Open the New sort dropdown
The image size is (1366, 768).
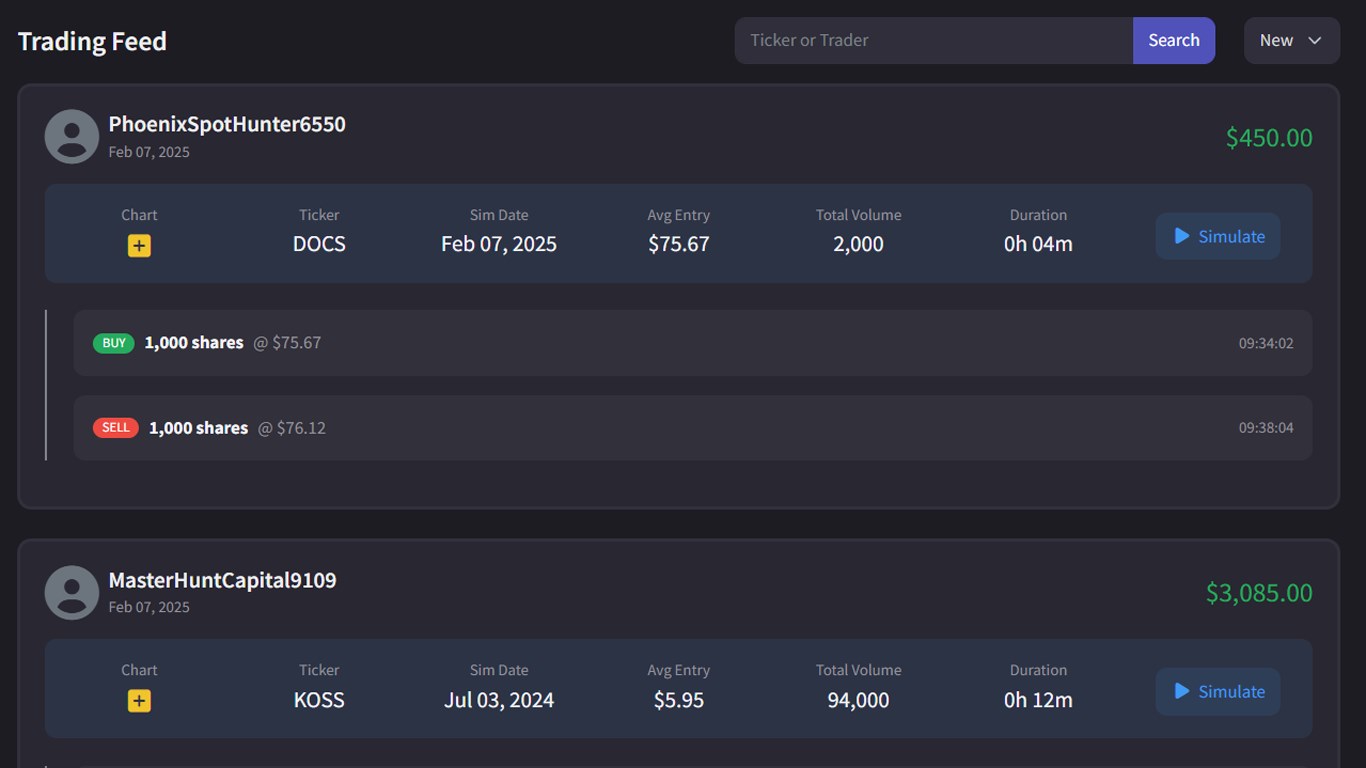pyautogui.click(x=1291, y=40)
